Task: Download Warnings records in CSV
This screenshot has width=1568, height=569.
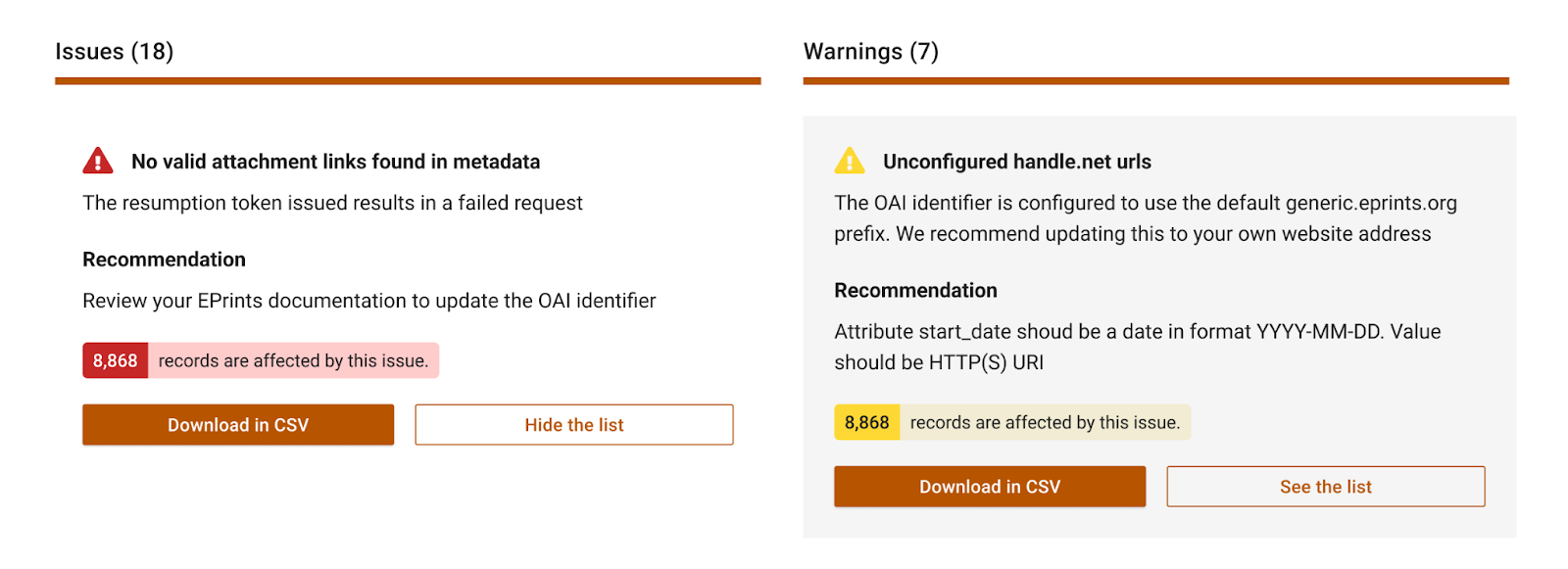Action: pyautogui.click(x=990, y=487)
